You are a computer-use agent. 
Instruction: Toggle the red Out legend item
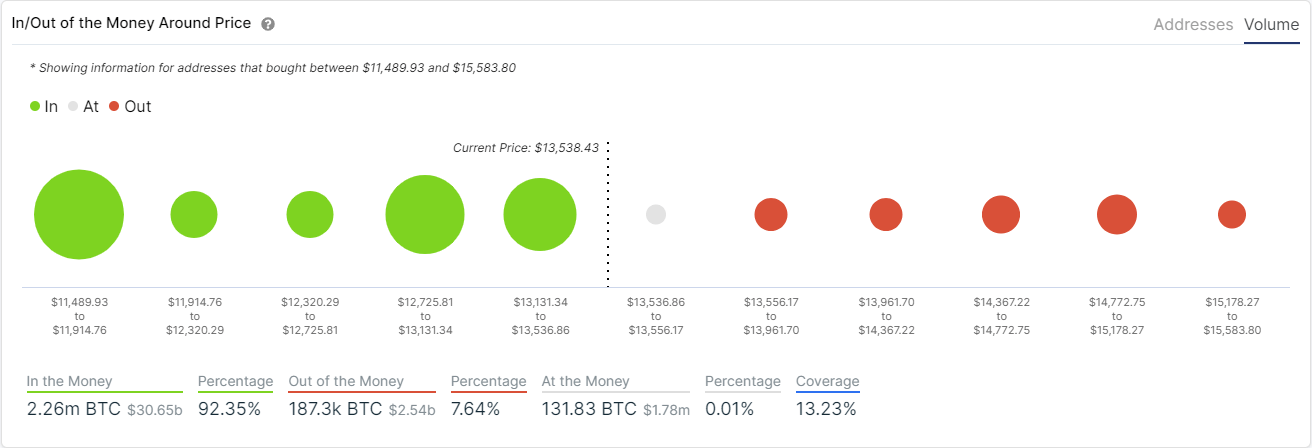tap(130, 106)
